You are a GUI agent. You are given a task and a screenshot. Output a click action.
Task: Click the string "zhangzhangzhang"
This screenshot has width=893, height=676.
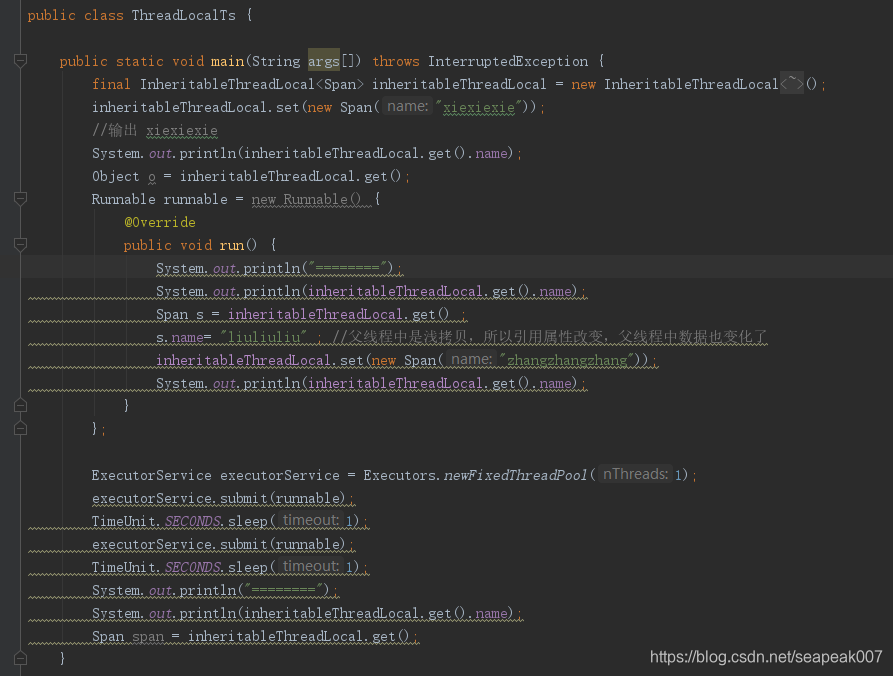(x=567, y=360)
